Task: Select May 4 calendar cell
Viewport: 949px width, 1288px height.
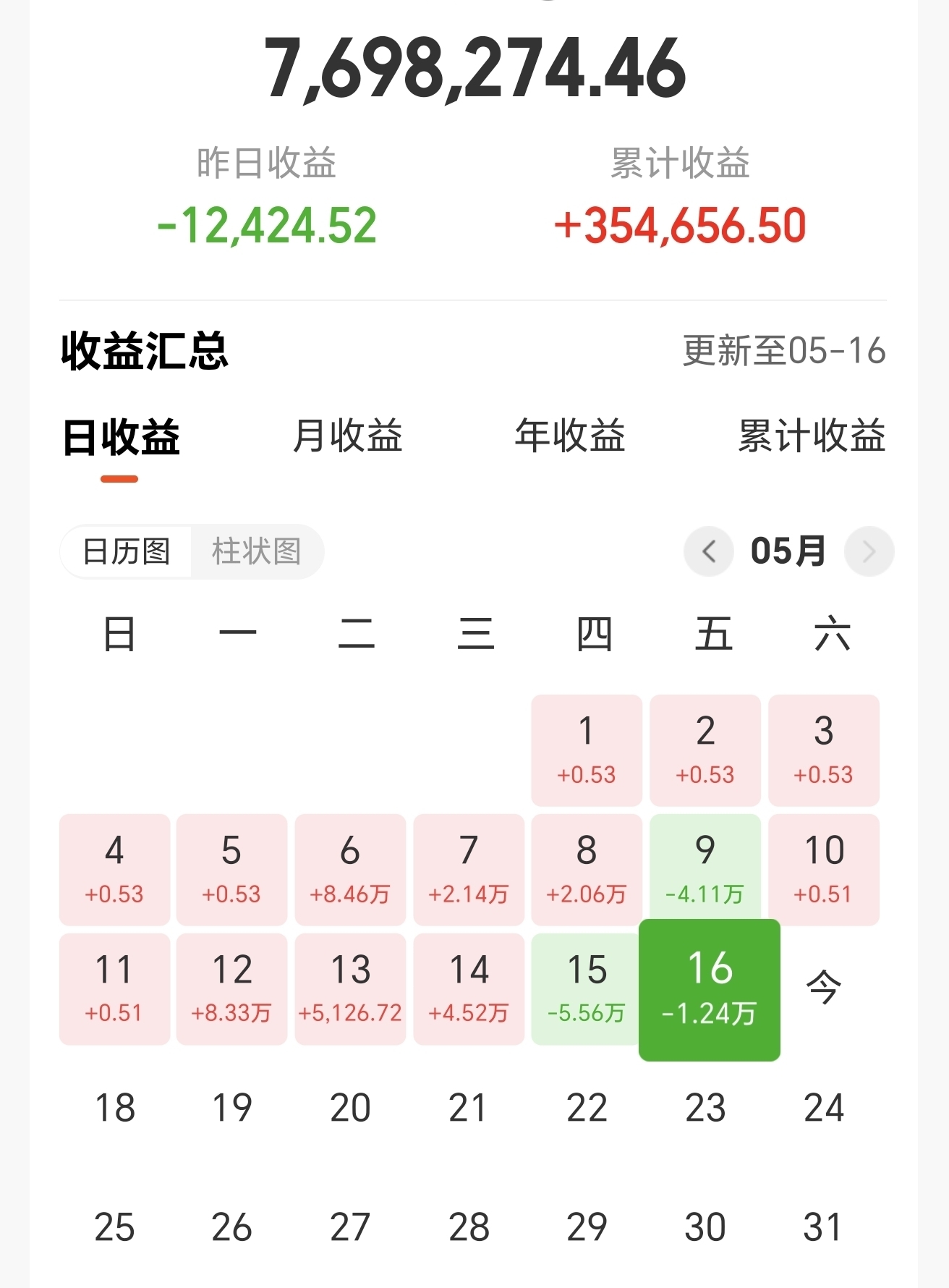Action: coord(114,870)
